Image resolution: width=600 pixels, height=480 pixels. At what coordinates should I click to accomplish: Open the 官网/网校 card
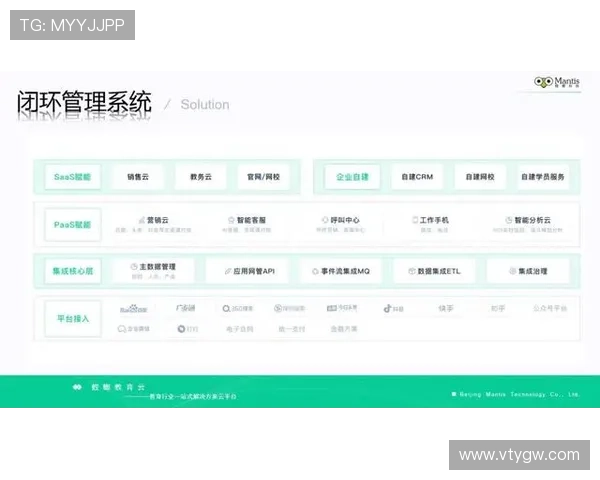pos(264,177)
